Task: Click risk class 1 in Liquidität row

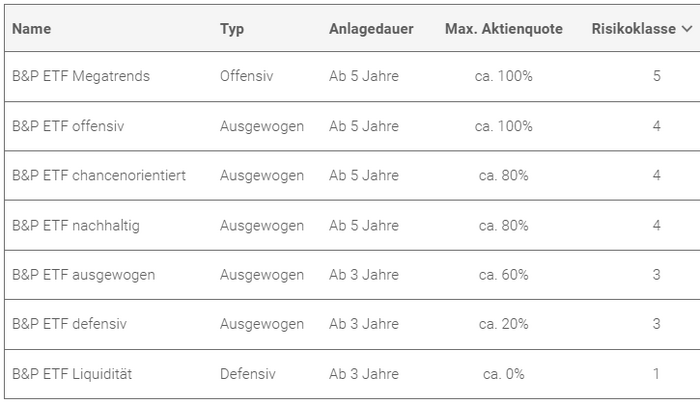Action: click(x=657, y=374)
